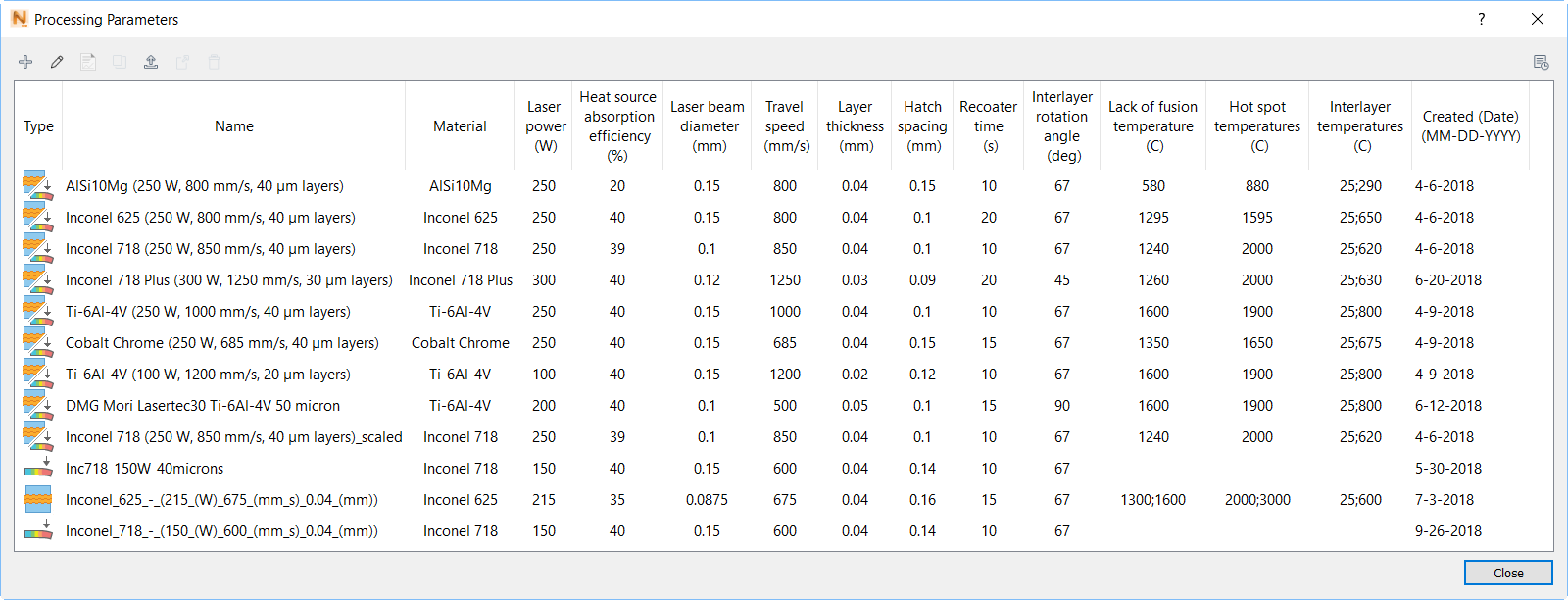The height and width of the screenshot is (600, 1568).
Task: Click the Edit pencil icon in toolbar
Action: 57,62
